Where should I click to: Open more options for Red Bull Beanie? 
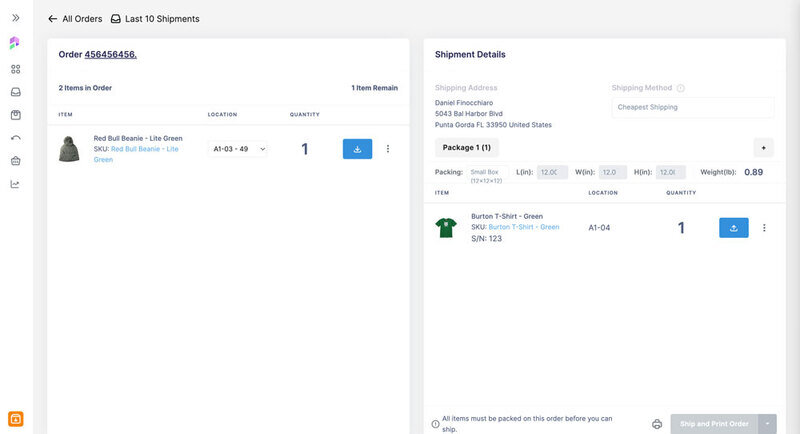point(388,149)
